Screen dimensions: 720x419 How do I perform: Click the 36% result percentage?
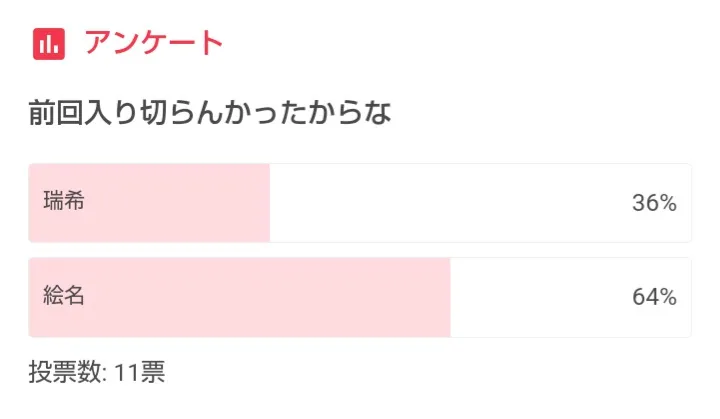pyautogui.click(x=654, y=204)
